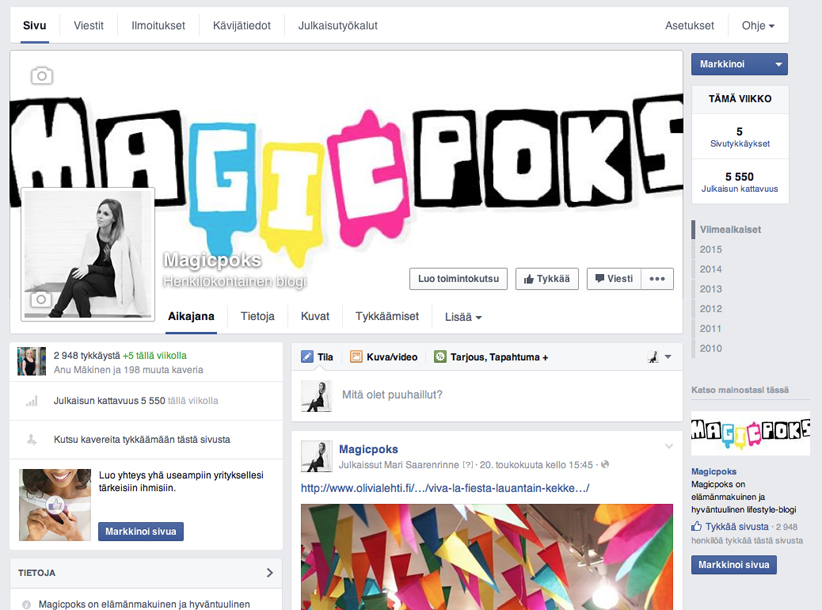This screenshot has height=610, width=822.
Task: Jump to 2013 on the timeline
Action: [710, 289]
